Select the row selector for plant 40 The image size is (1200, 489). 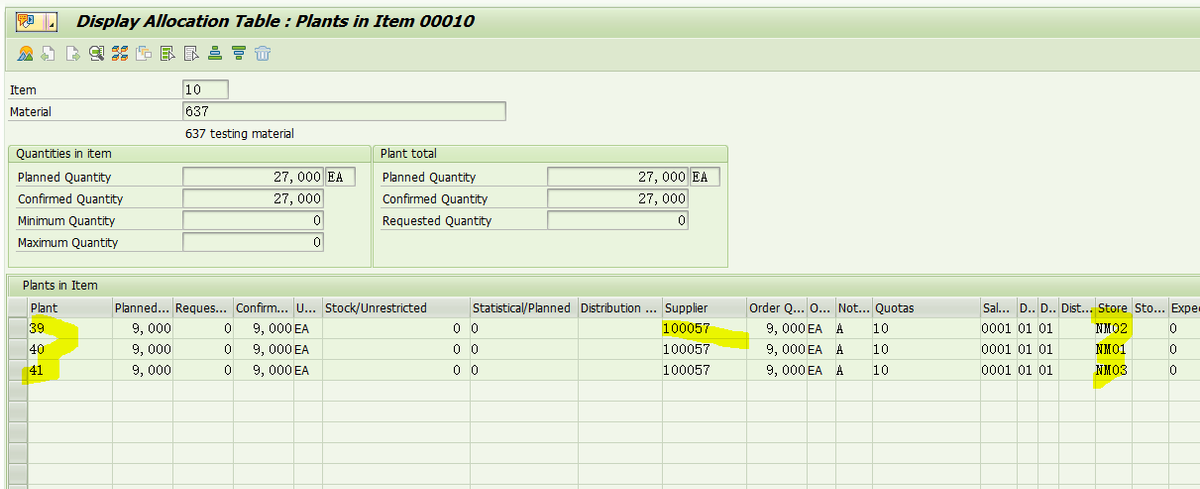coord(17,349)
